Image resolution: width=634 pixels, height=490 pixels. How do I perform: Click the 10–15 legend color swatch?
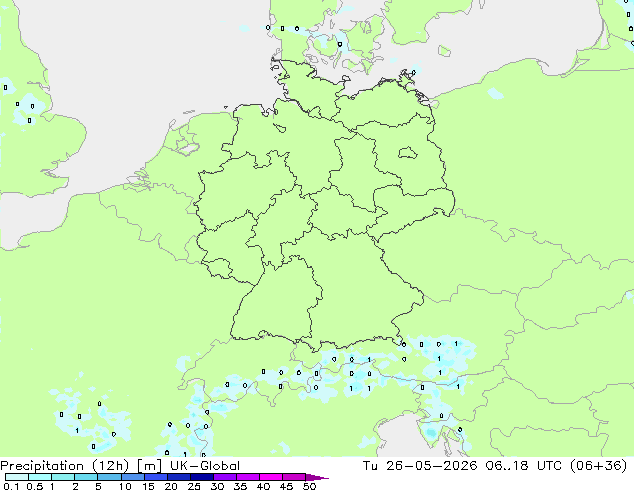[x=132, y=477]
